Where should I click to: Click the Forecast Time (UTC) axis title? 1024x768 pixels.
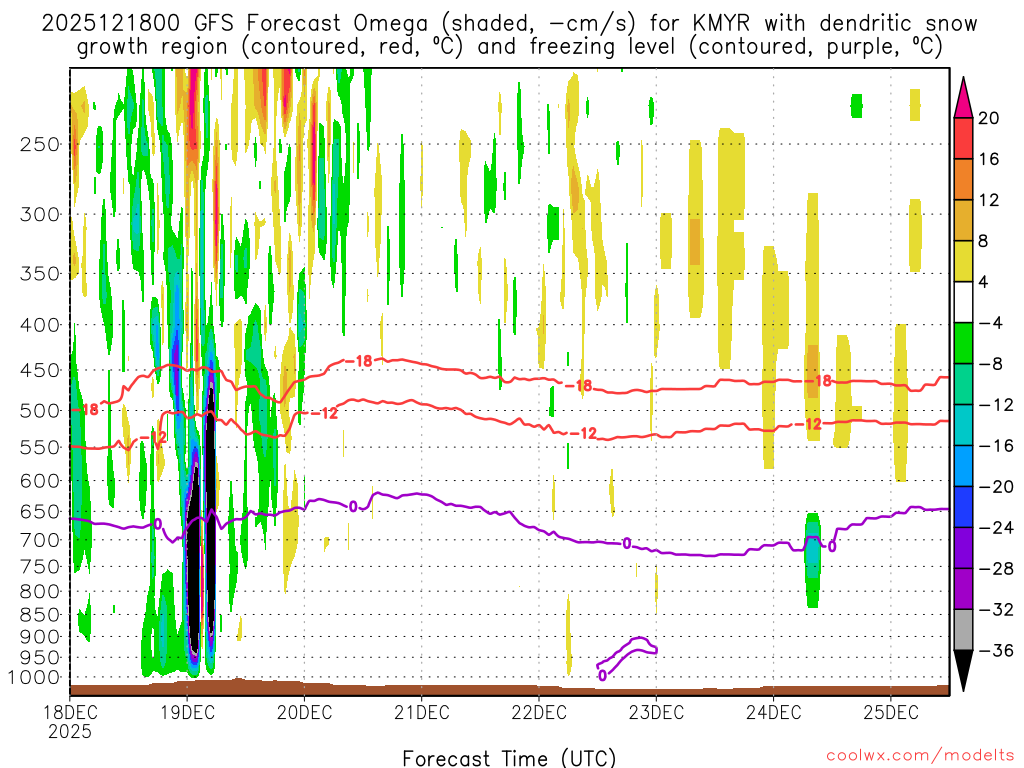pyautogui.click(x=509, y=757)
